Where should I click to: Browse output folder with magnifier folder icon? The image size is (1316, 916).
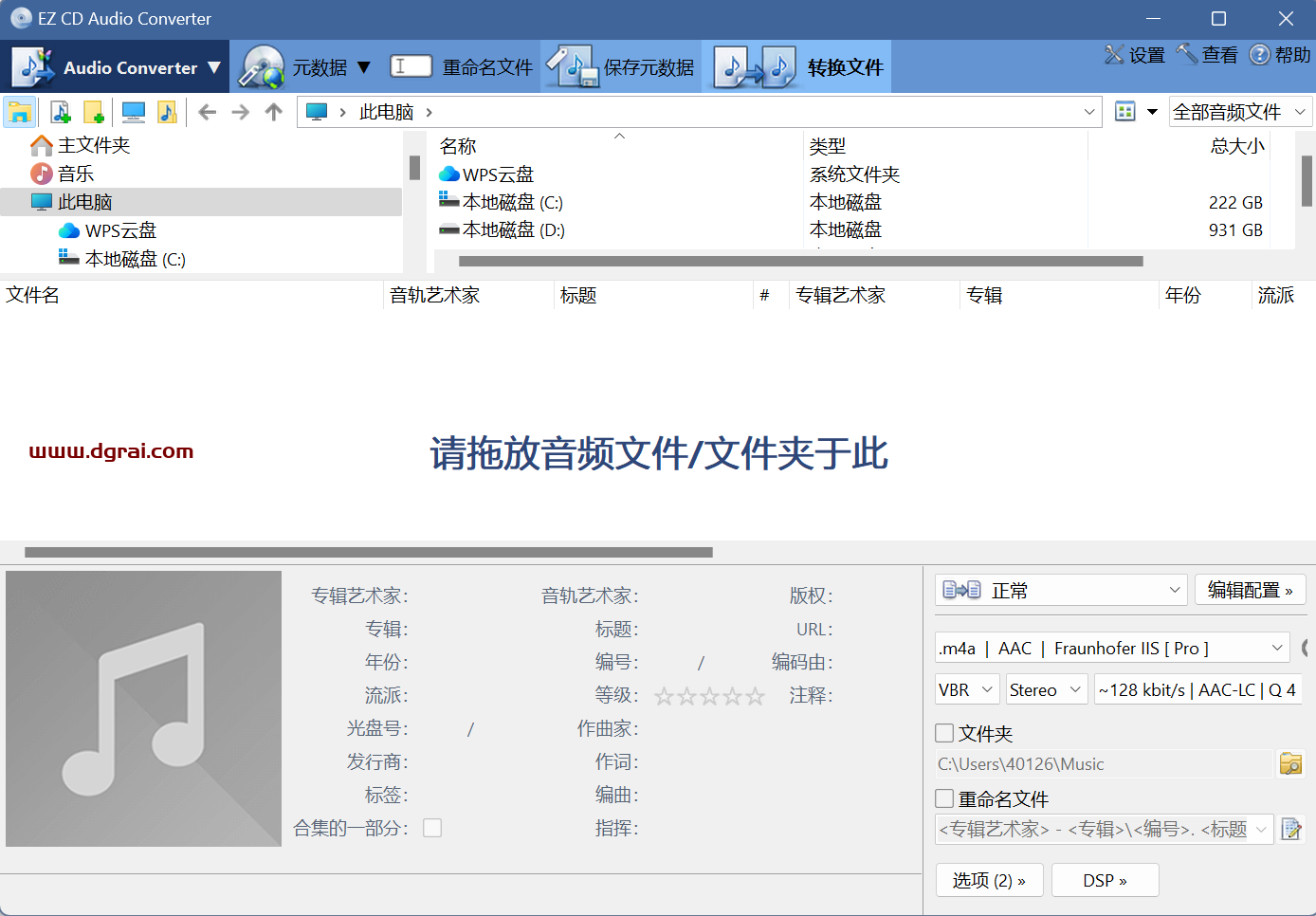point(1290,764)
